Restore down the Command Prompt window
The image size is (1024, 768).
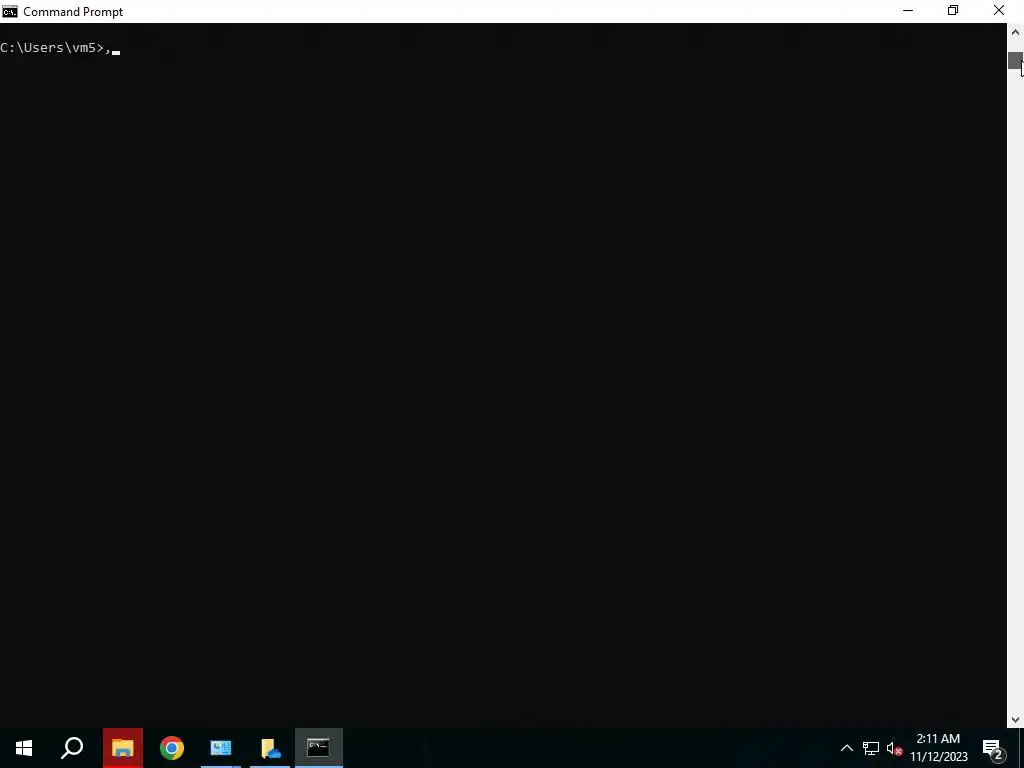point(953,11)
